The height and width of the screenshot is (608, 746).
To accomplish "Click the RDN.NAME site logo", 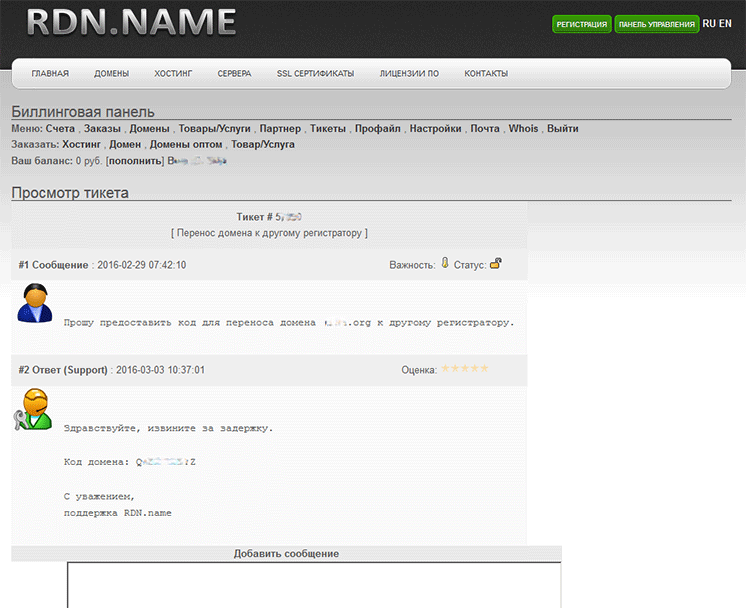I will pos(131,22).
